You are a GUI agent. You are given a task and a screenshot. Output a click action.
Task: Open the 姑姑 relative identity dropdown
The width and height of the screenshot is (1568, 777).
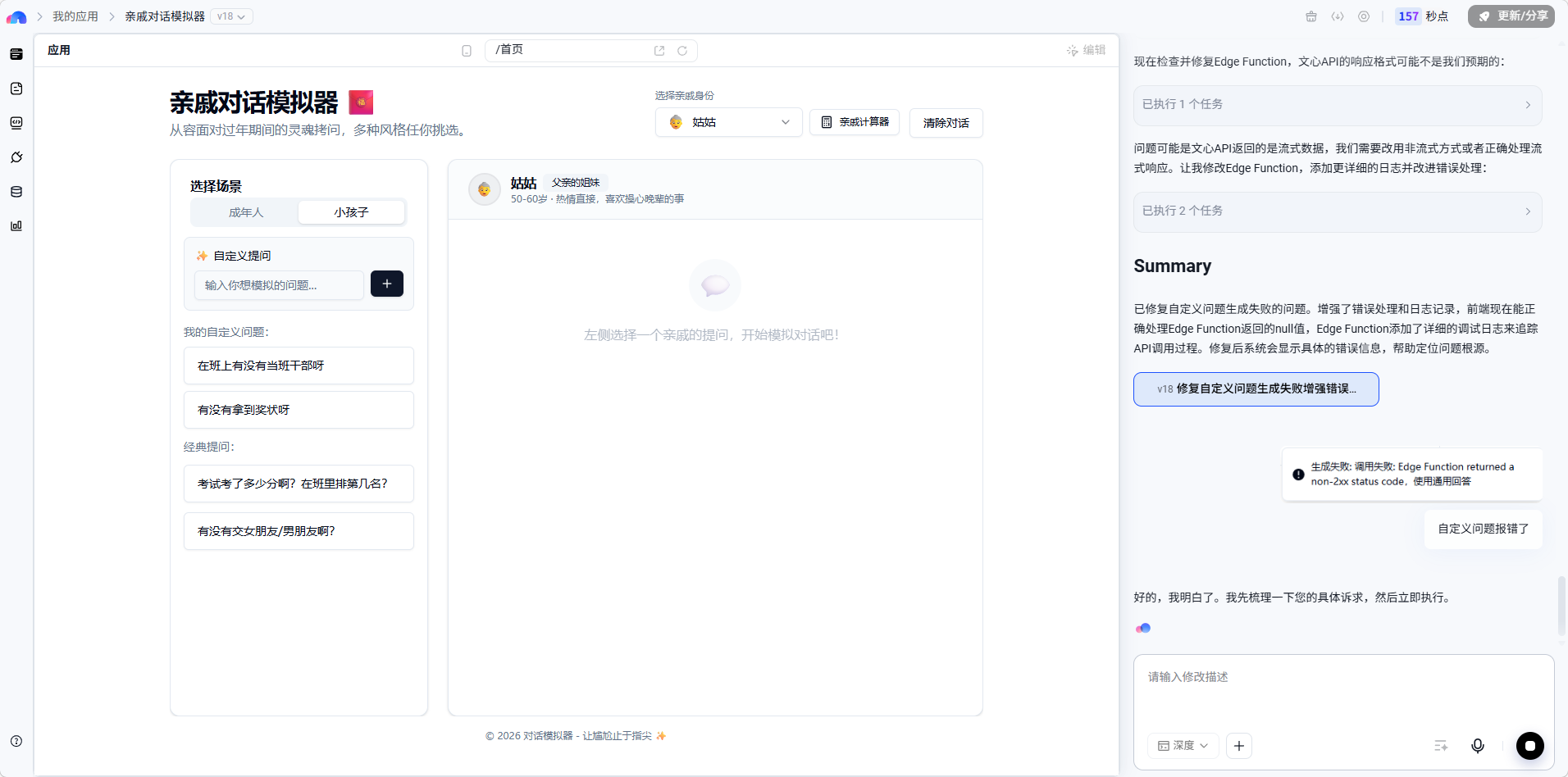tap(728, 122)
